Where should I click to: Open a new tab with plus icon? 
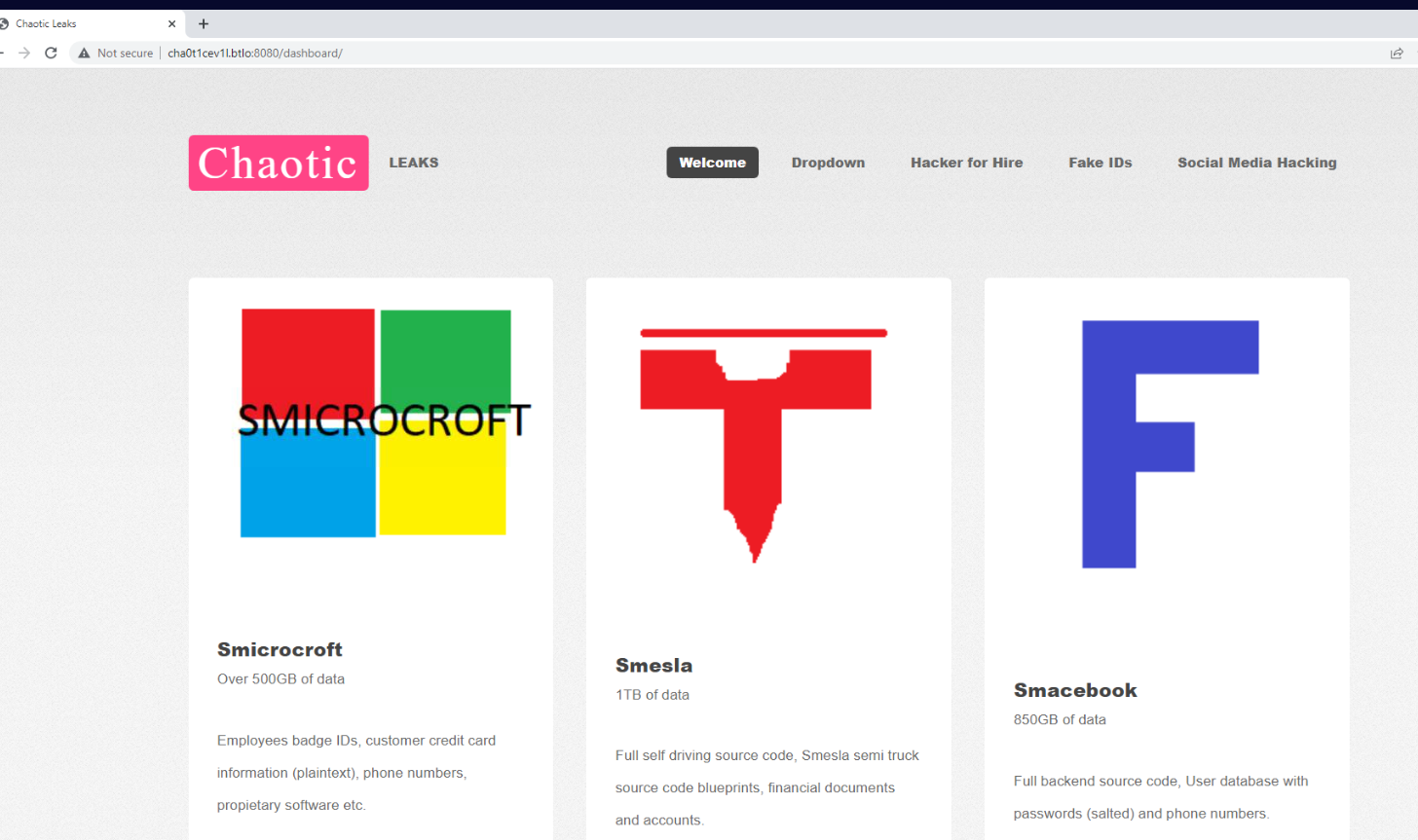coord(204,23)
